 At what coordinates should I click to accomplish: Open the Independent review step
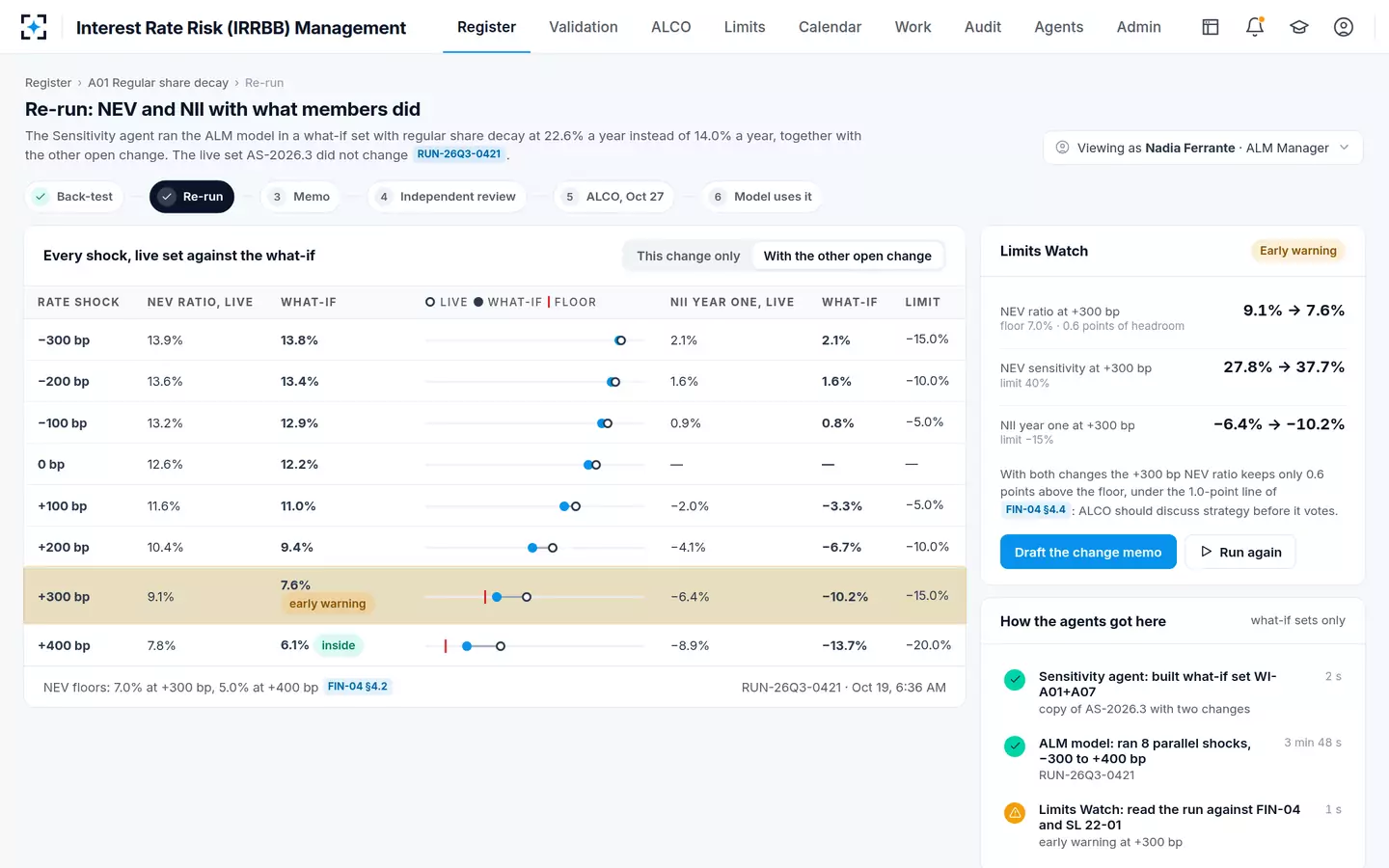(x=448, y=197)
